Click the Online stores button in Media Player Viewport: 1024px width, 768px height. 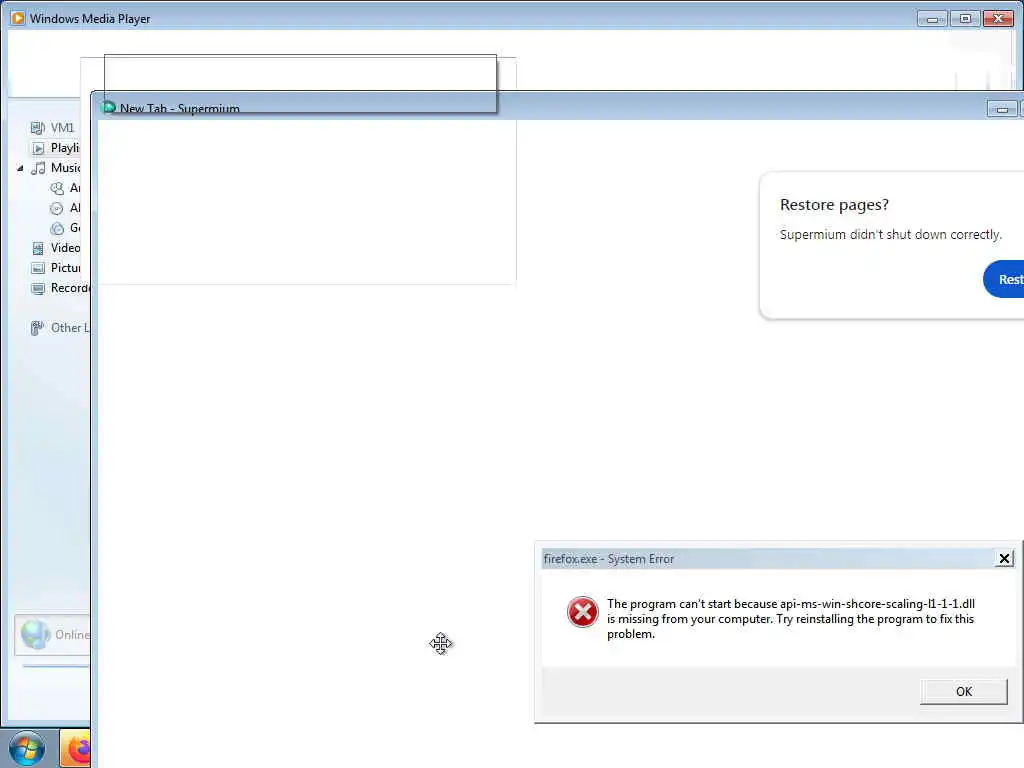[52, 634]
